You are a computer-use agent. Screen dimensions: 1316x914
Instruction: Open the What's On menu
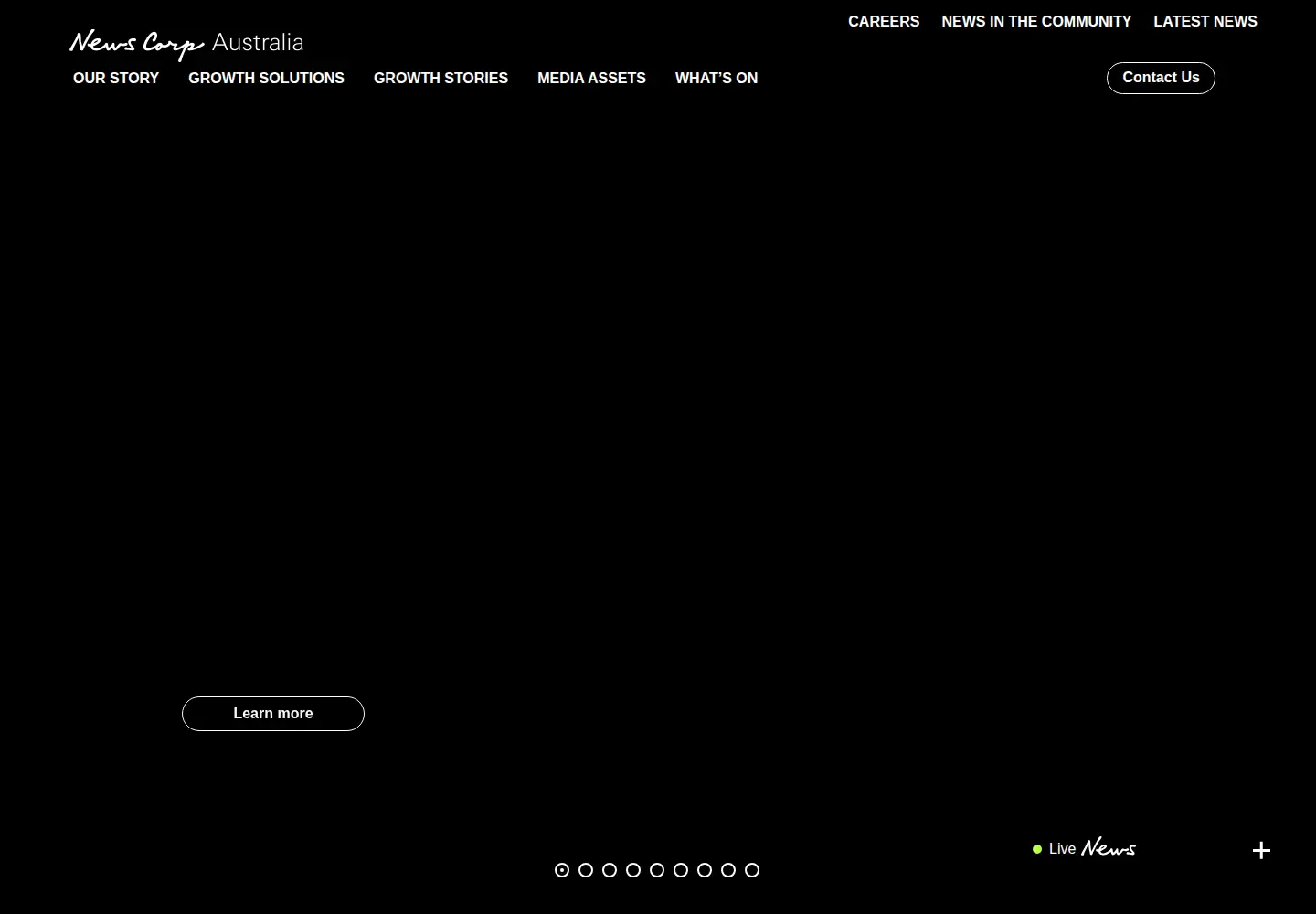716,79
